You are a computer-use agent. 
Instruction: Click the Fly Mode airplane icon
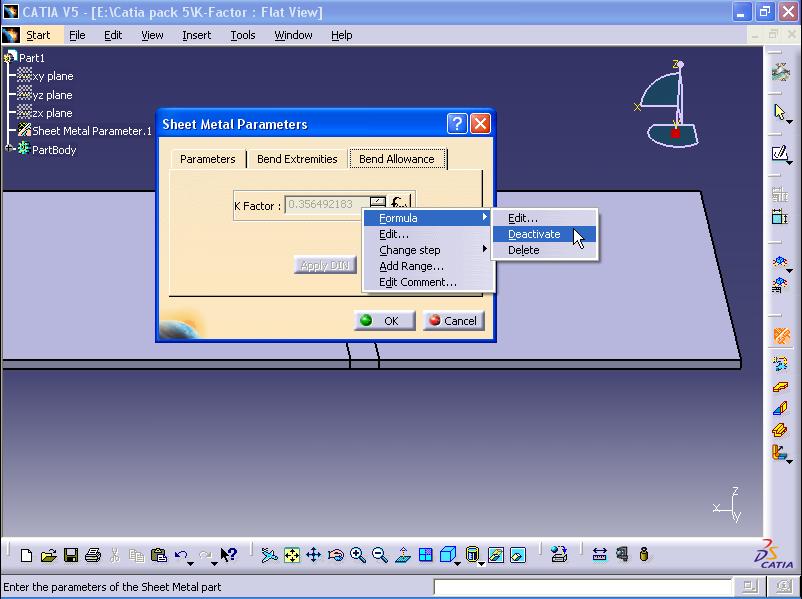click(x=269, y=555)
